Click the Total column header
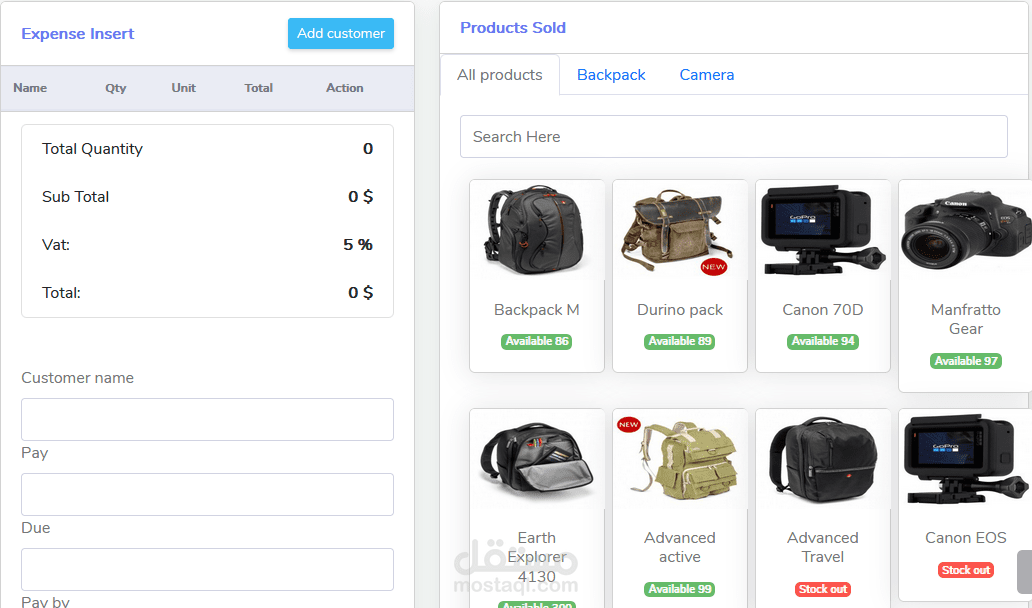Screen dimensions: 1032x608 [259, 88]
